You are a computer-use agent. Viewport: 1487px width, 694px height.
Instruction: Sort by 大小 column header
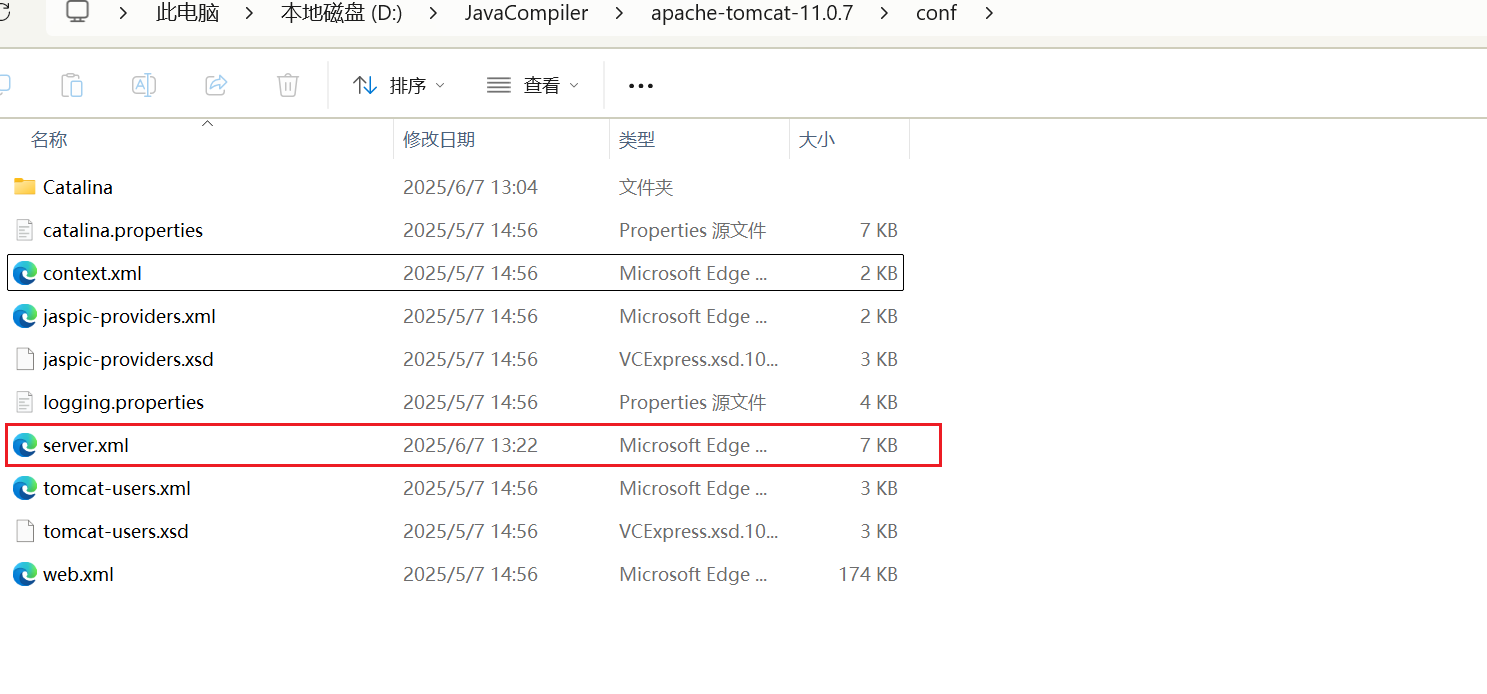[x=817, y=140]
